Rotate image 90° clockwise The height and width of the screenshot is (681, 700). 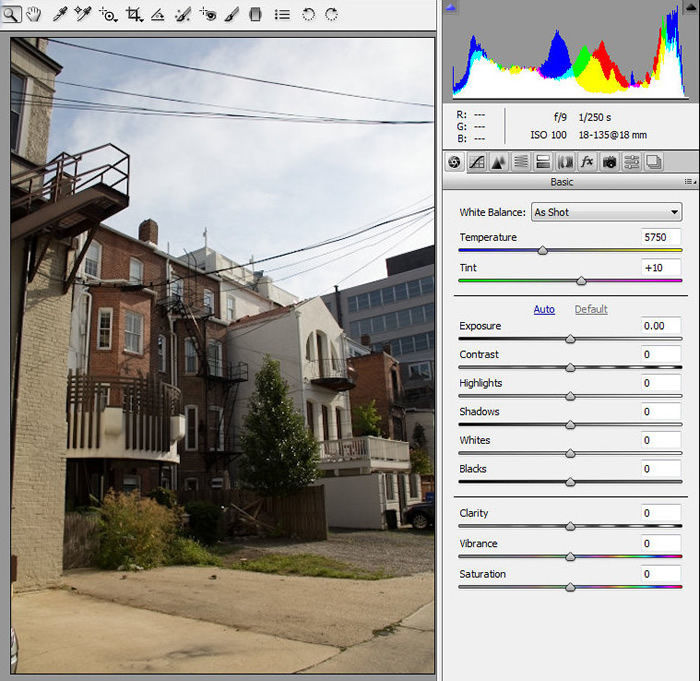pos(331,14)
